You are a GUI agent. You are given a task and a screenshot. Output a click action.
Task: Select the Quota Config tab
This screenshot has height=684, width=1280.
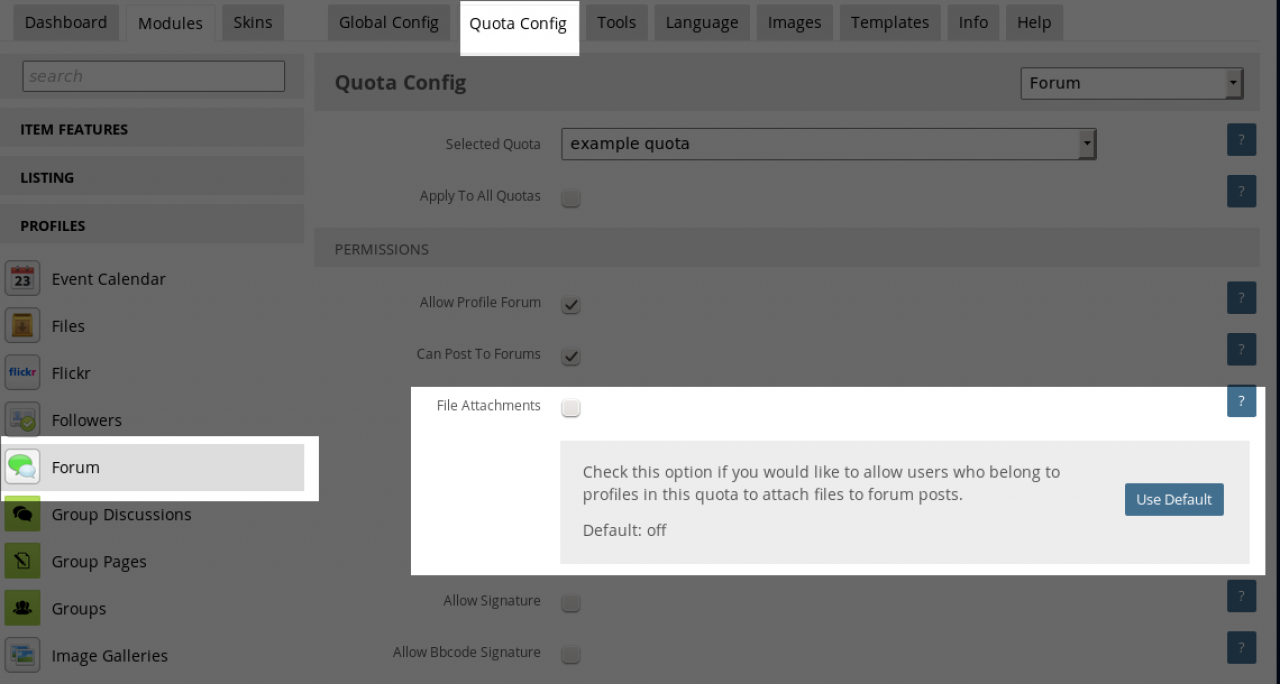click(518, 23)
